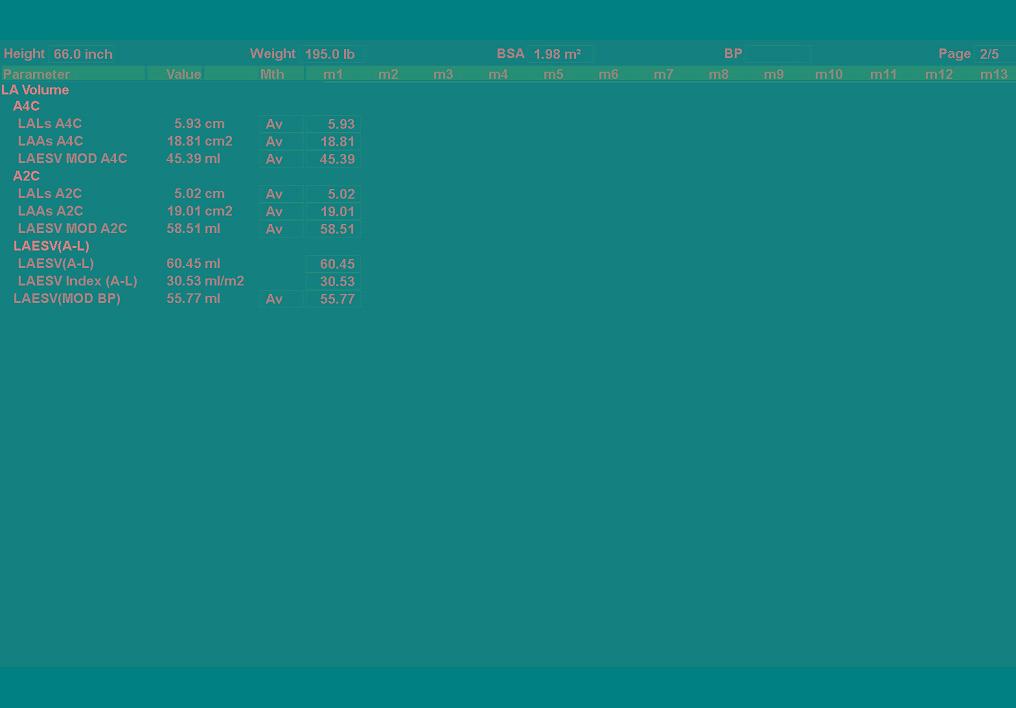Click the m1 cell for LAESV MOD A4C
Image resolution: width=1016 pixels, height=708 pixels.
click(333, 159)
